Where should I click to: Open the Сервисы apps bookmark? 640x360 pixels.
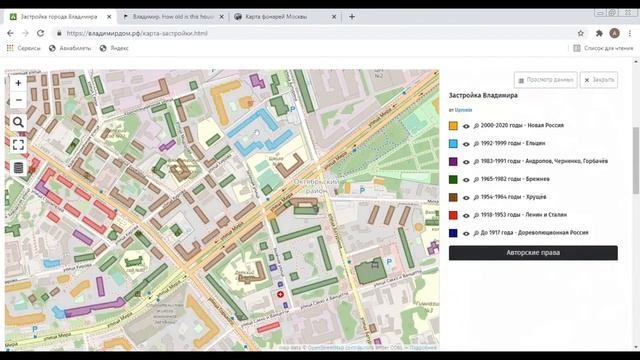[x=24, y=48]
